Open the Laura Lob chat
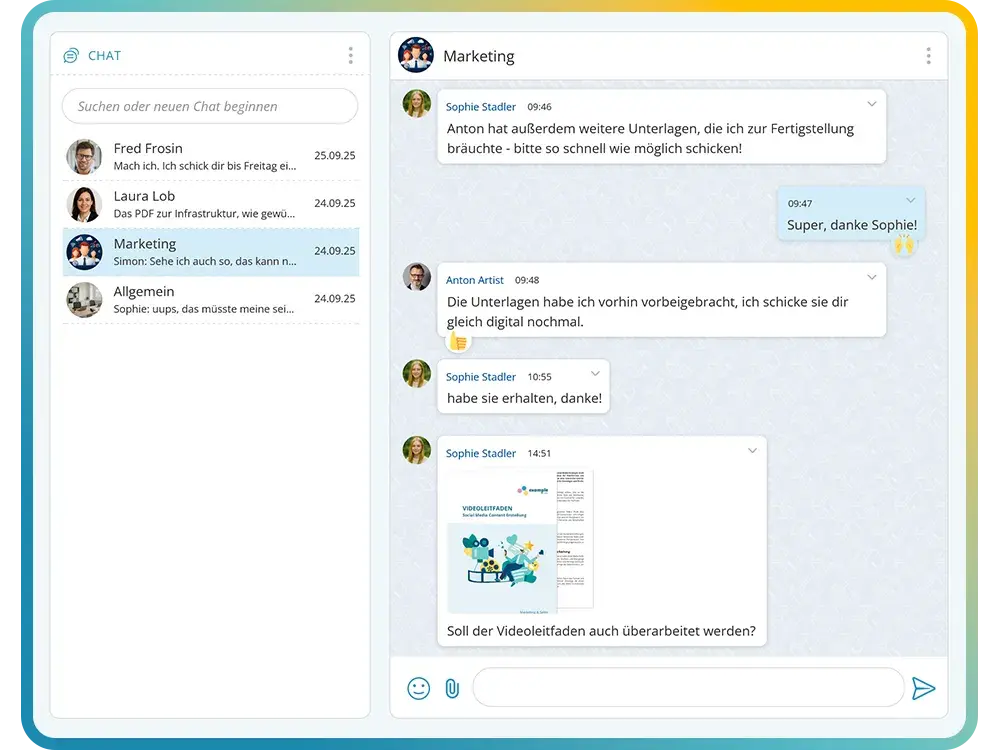This screenshot has width=1000, height=750. click(x=211, y=205)
